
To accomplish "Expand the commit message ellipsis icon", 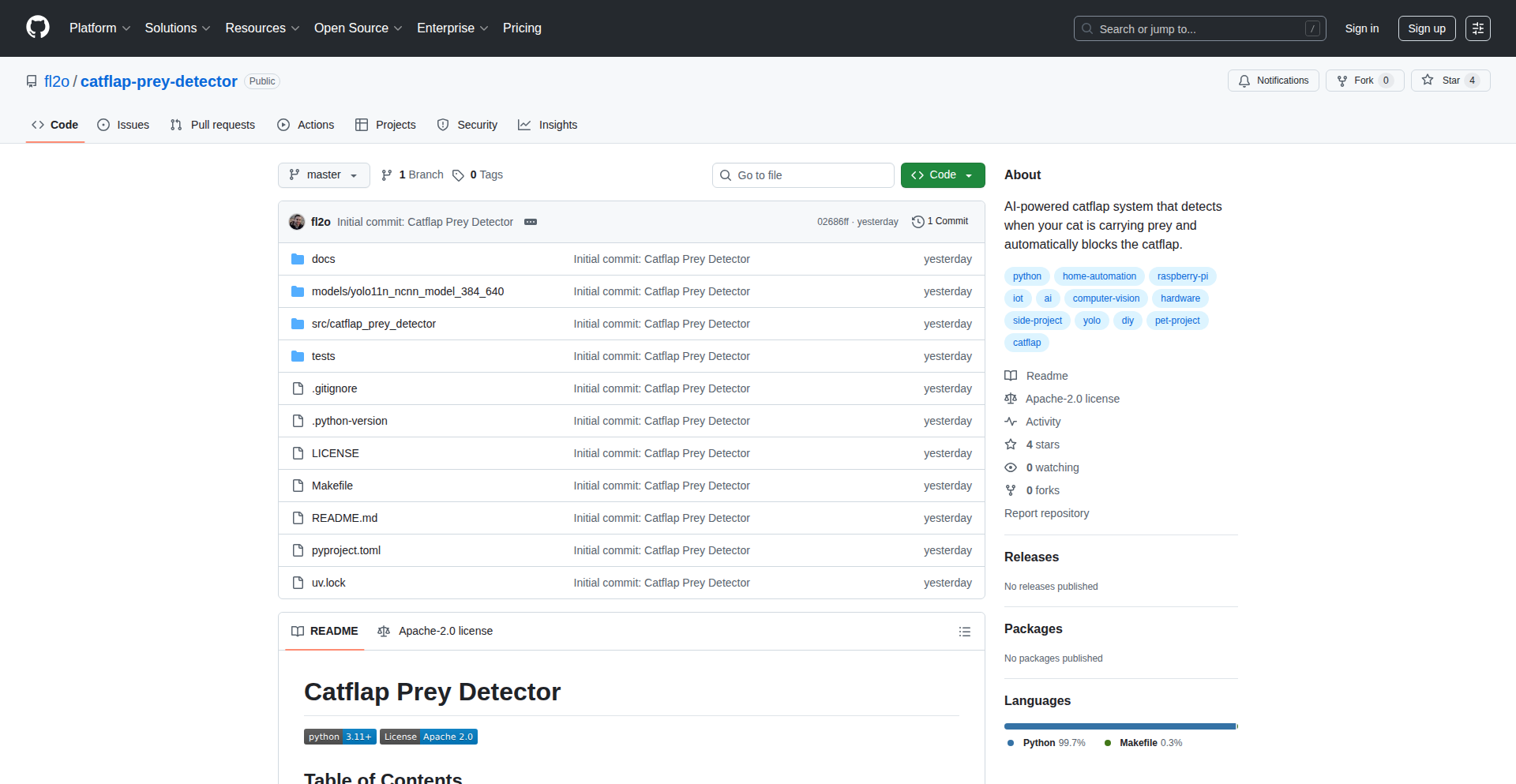I will pyautogui.click(x=531, y=222).
